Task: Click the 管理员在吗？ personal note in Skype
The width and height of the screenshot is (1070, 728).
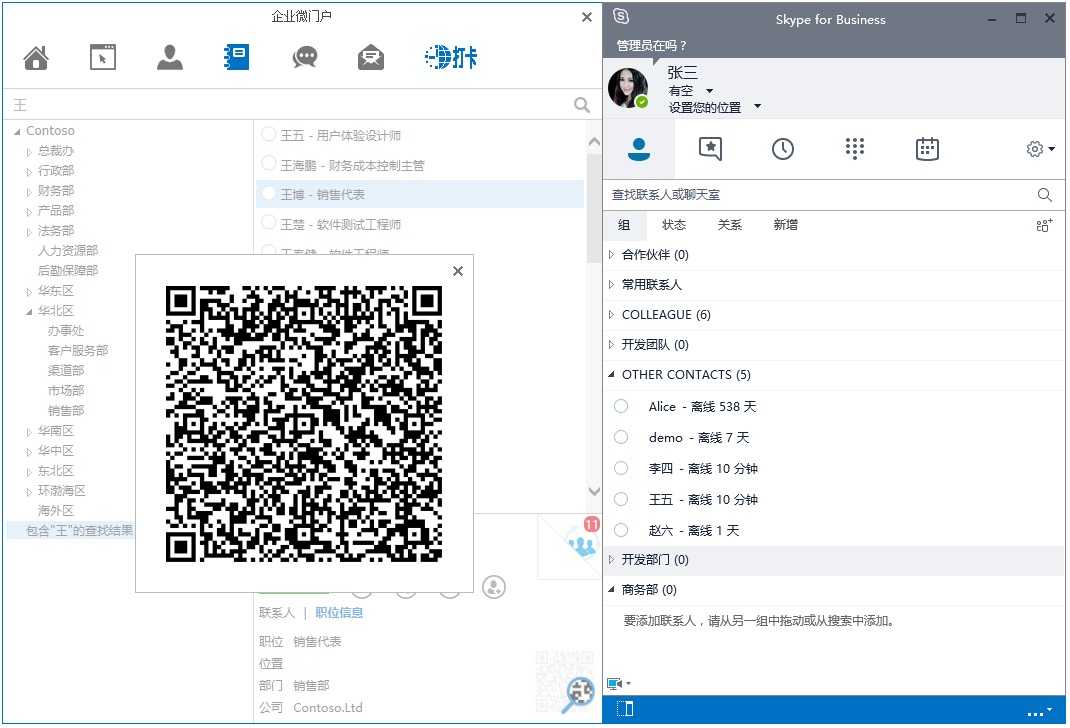Action: pyautogui.click(x=652, y=46)
